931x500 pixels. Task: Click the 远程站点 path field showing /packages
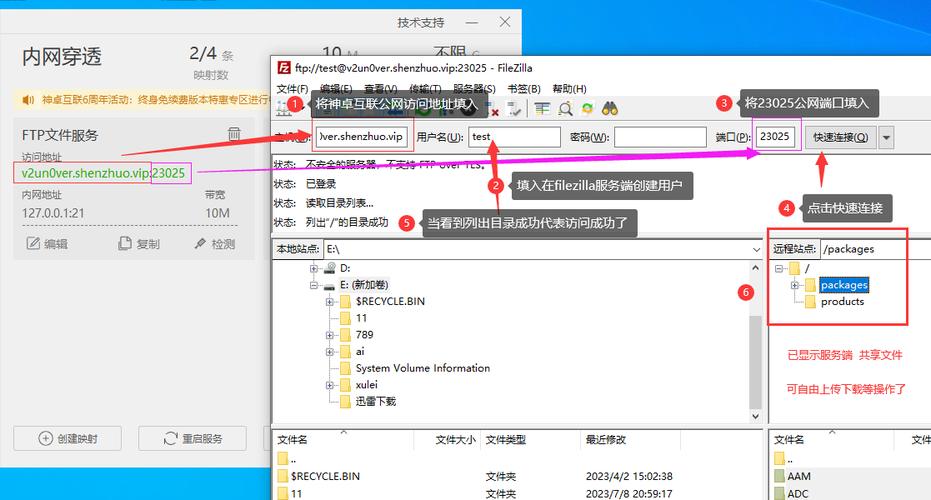point(876,249)
